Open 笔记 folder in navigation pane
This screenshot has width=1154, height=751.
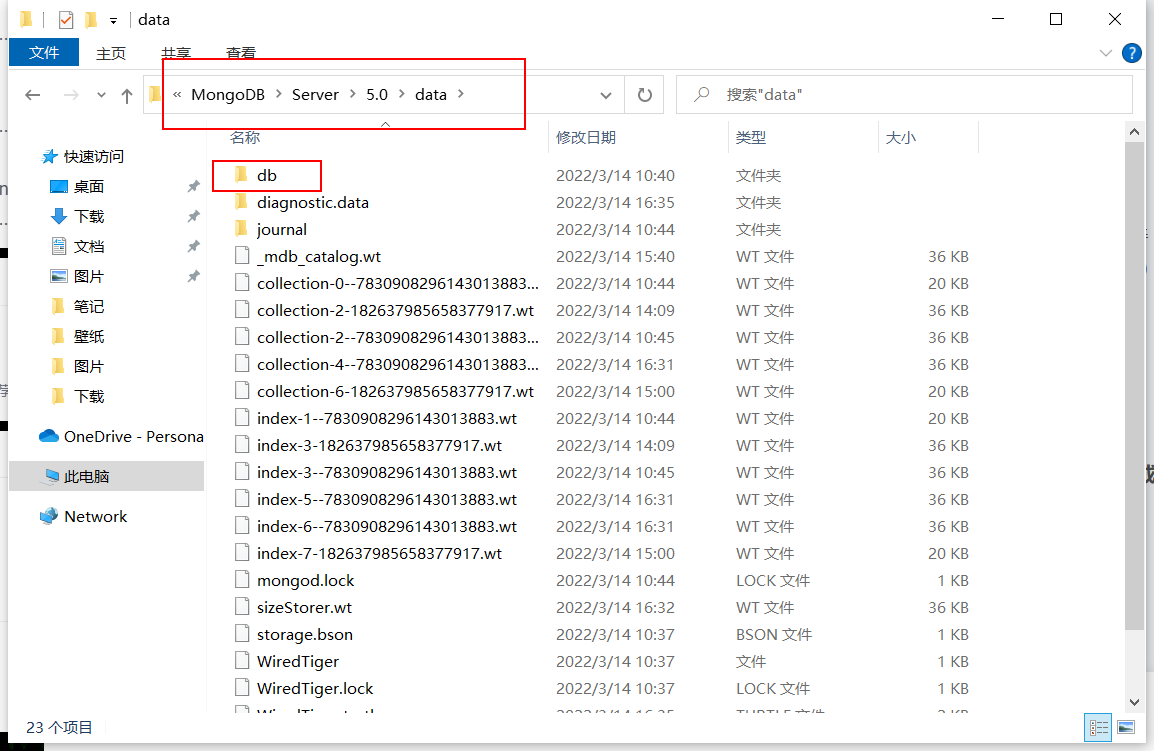click(x=89, y=306)
